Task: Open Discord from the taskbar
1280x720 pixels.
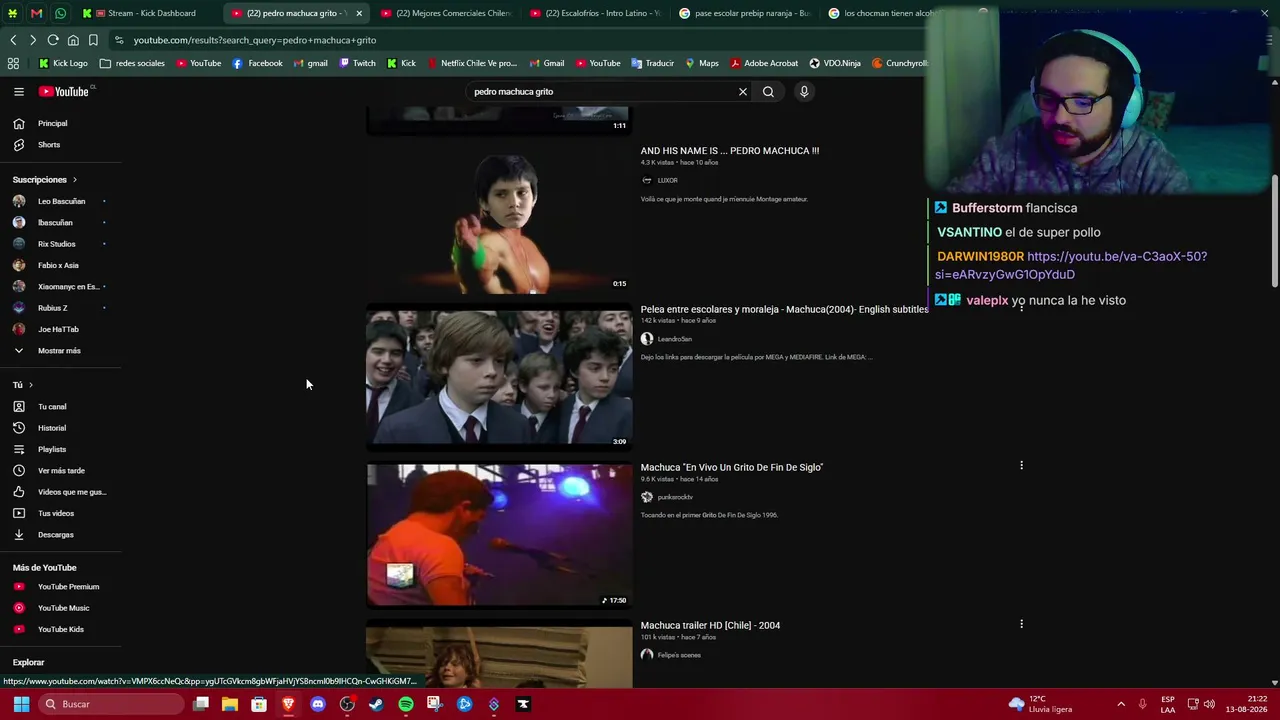Action: coord(318,704)
